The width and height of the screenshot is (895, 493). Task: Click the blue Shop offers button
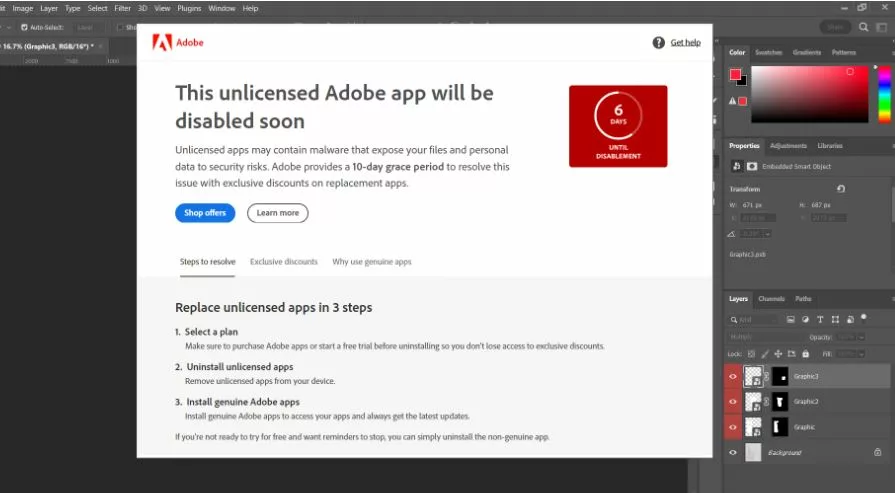205,213
